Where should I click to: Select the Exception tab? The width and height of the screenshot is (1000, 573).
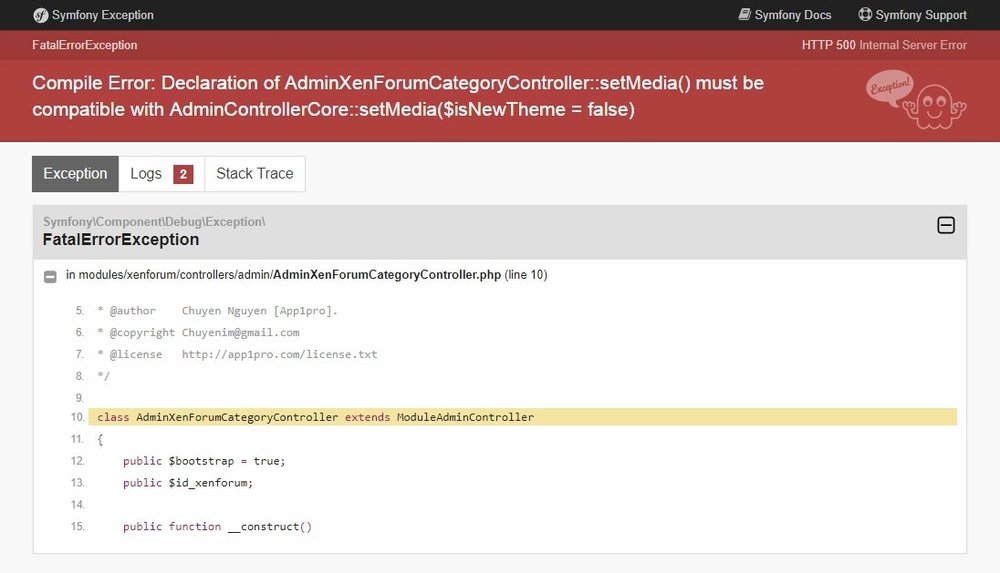(75, 174)
